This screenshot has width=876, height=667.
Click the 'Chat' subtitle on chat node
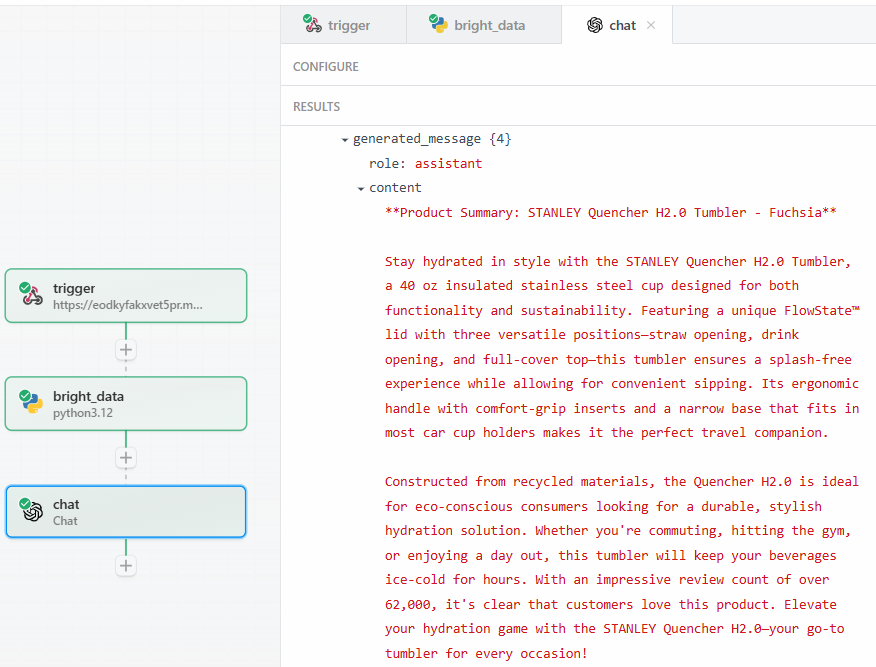(65, 521)
